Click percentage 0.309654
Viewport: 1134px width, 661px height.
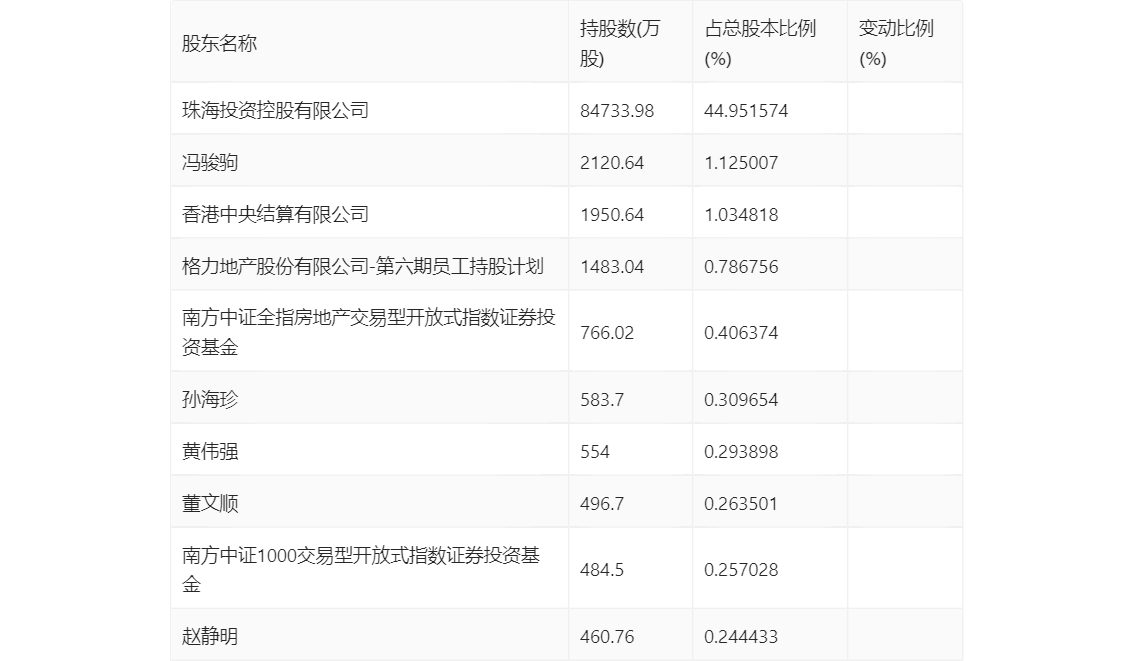[x=741, y=400]
